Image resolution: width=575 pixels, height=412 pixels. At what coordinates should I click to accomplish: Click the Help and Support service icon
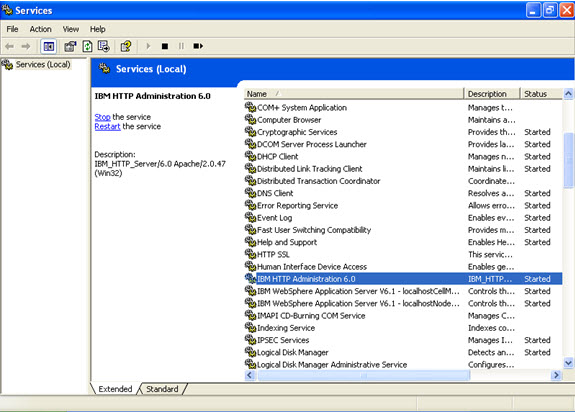250,242
